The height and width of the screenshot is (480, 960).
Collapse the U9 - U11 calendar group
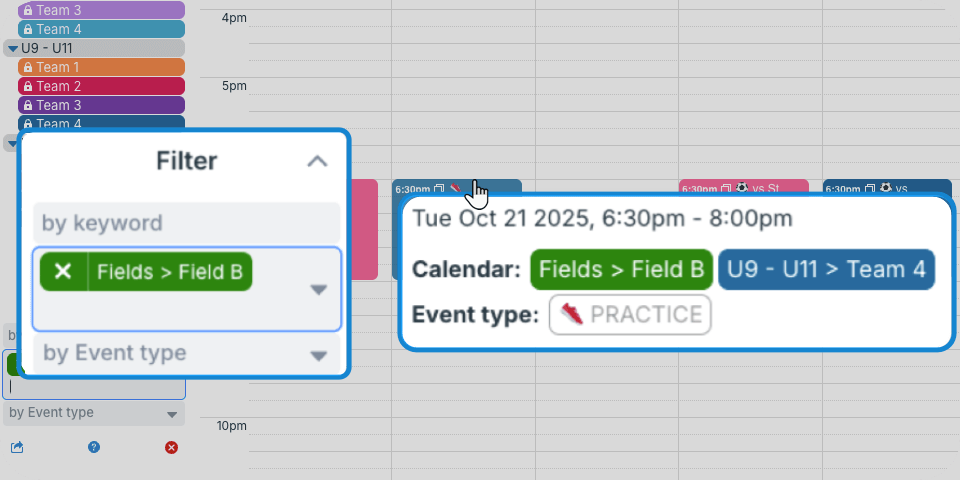12,48
